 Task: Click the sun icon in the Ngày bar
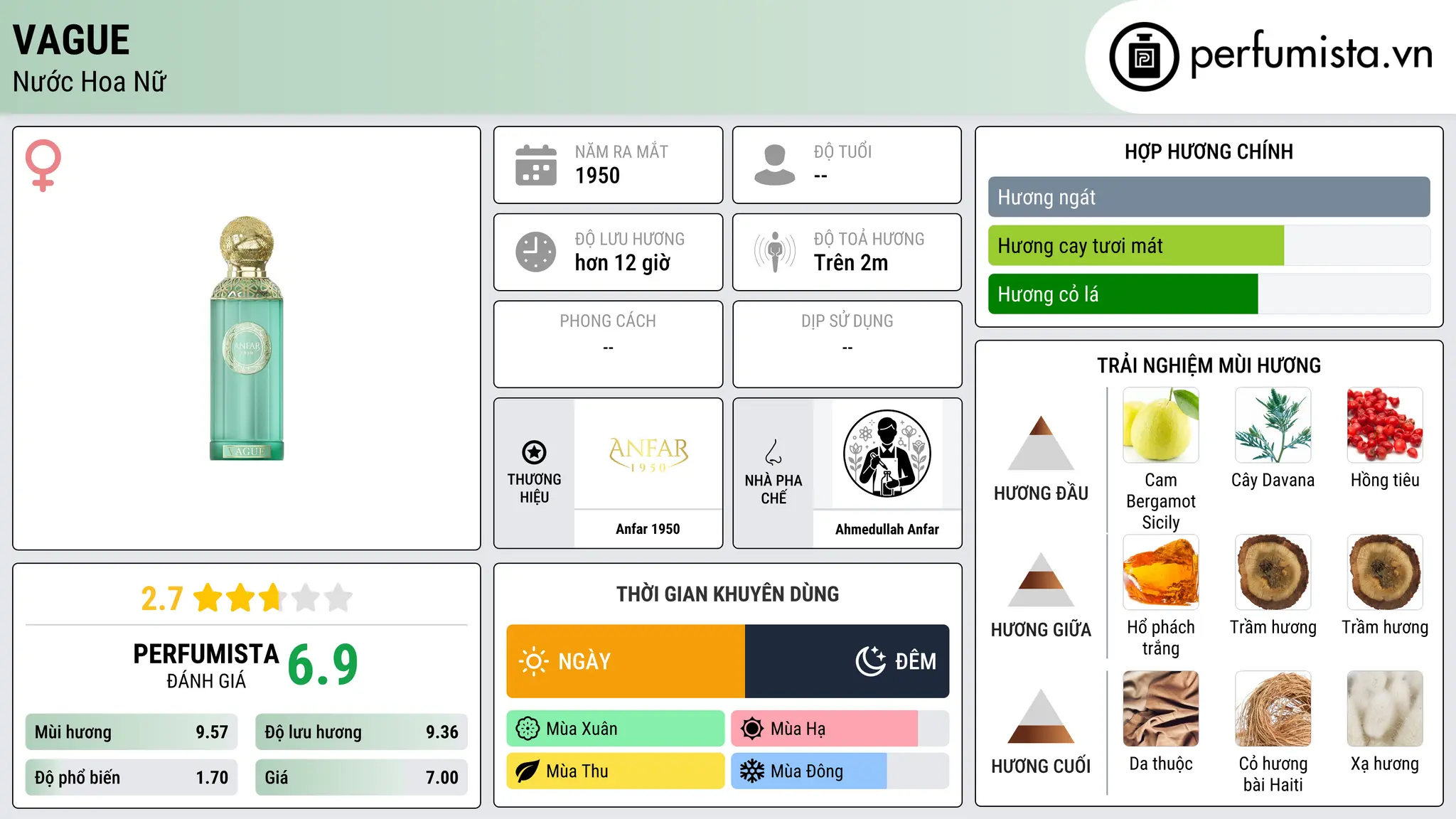533,661
